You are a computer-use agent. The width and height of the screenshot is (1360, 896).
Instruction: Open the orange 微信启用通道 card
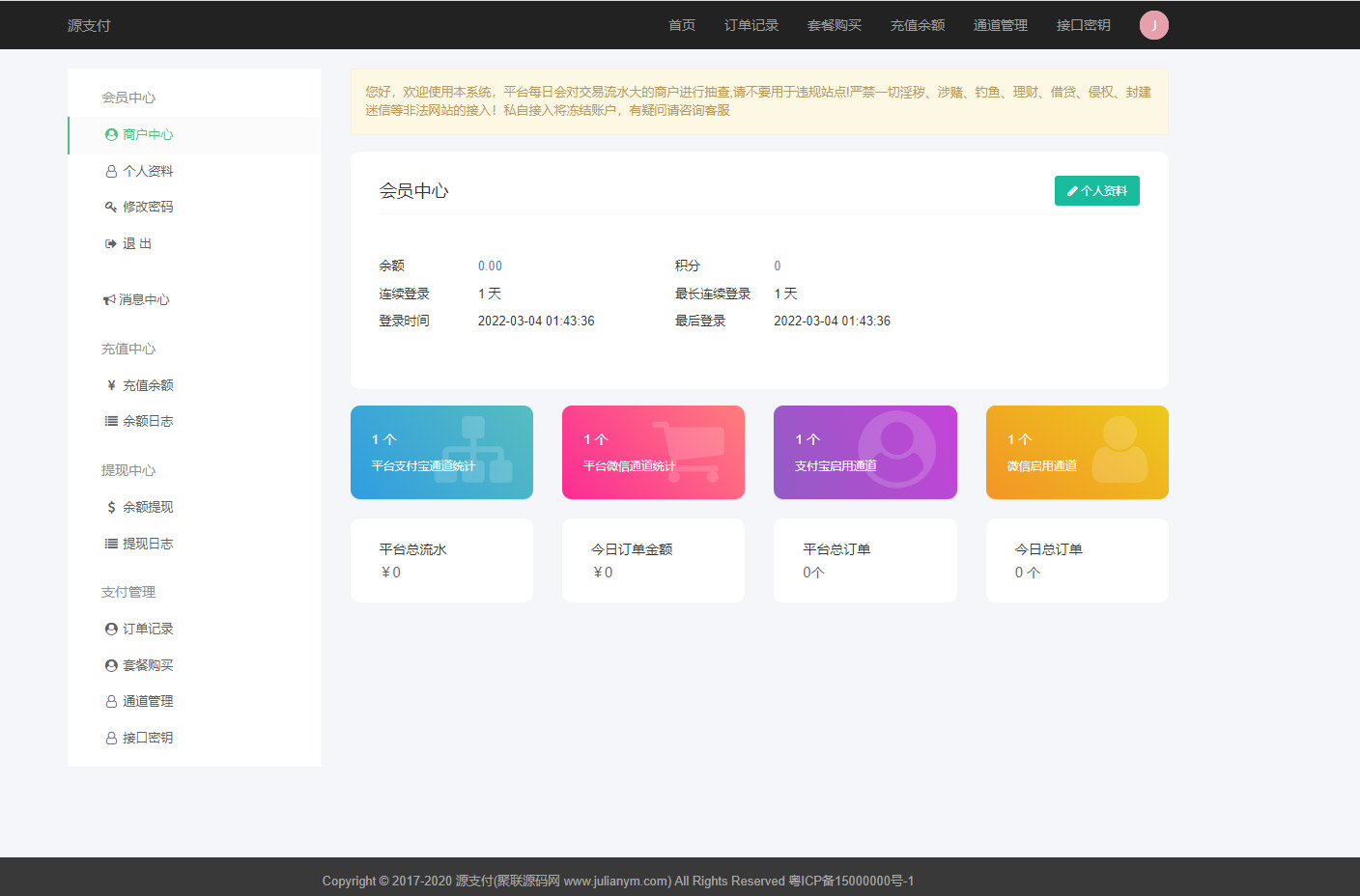(1076, 452)
